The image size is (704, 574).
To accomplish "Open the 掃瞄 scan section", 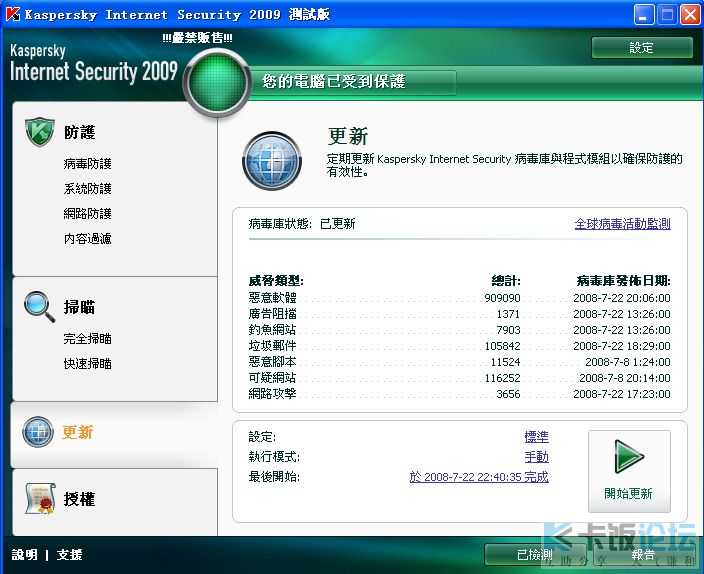I will tap(79, 307).
